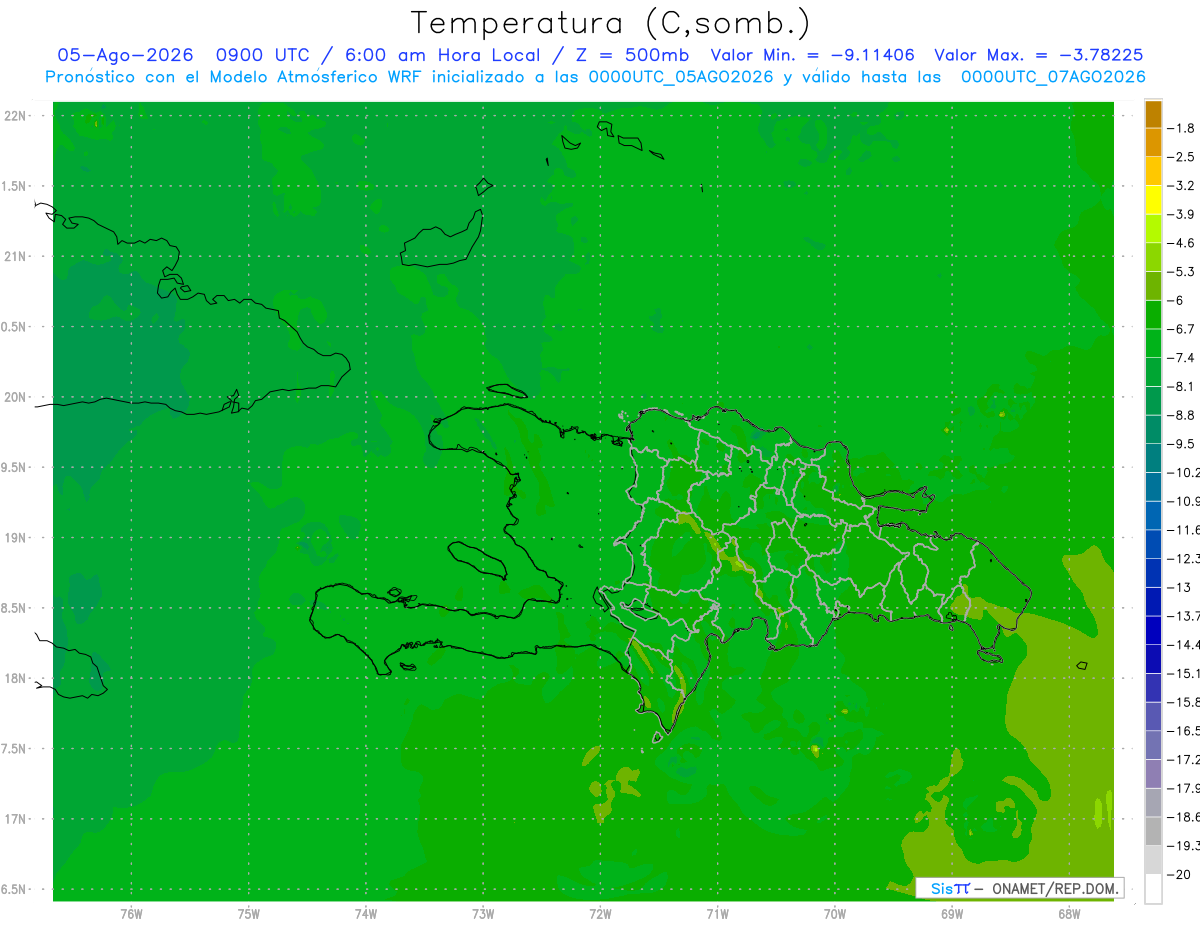Screen dimensions: 1200x927
Task: Click the "-20" colorbar label
Action: [x=1180, y=874]
